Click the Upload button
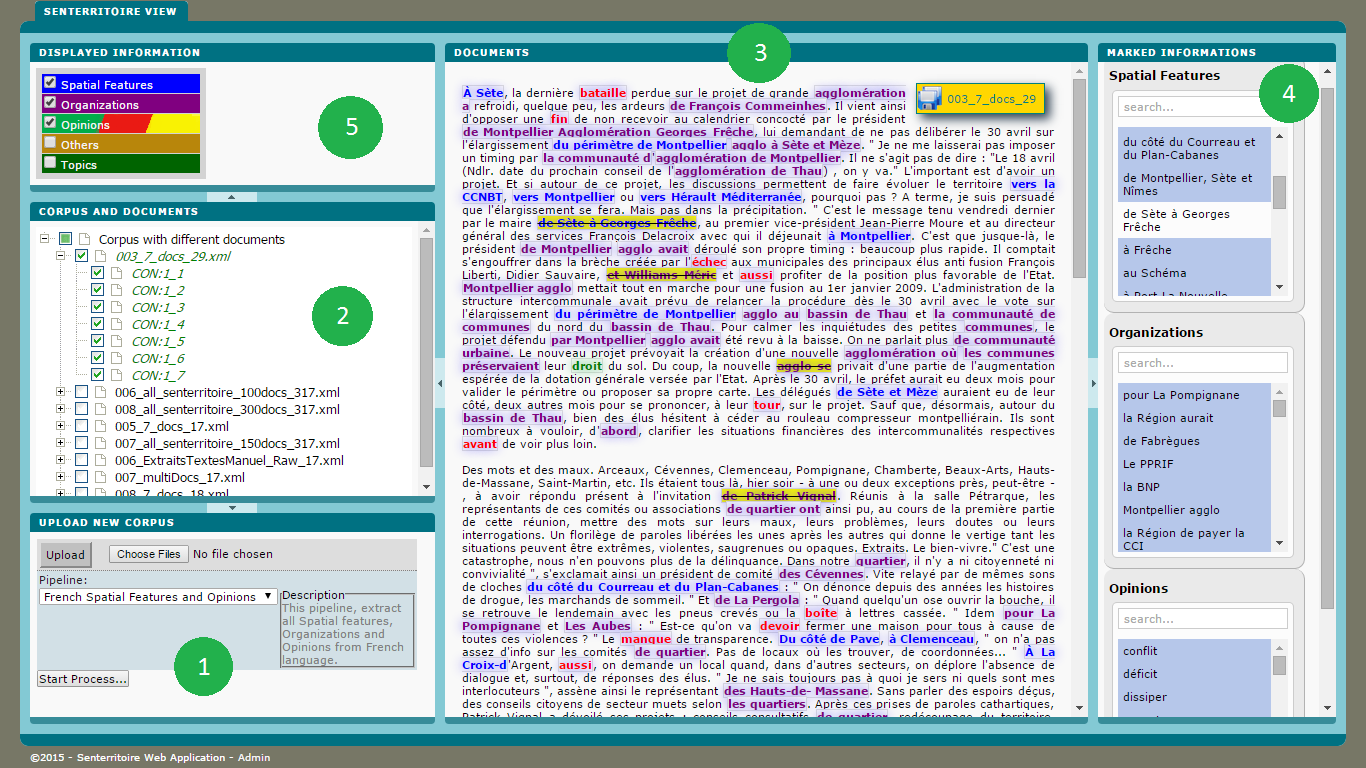The width and height of the screenshot is (1366, 768). click(65, 555)
